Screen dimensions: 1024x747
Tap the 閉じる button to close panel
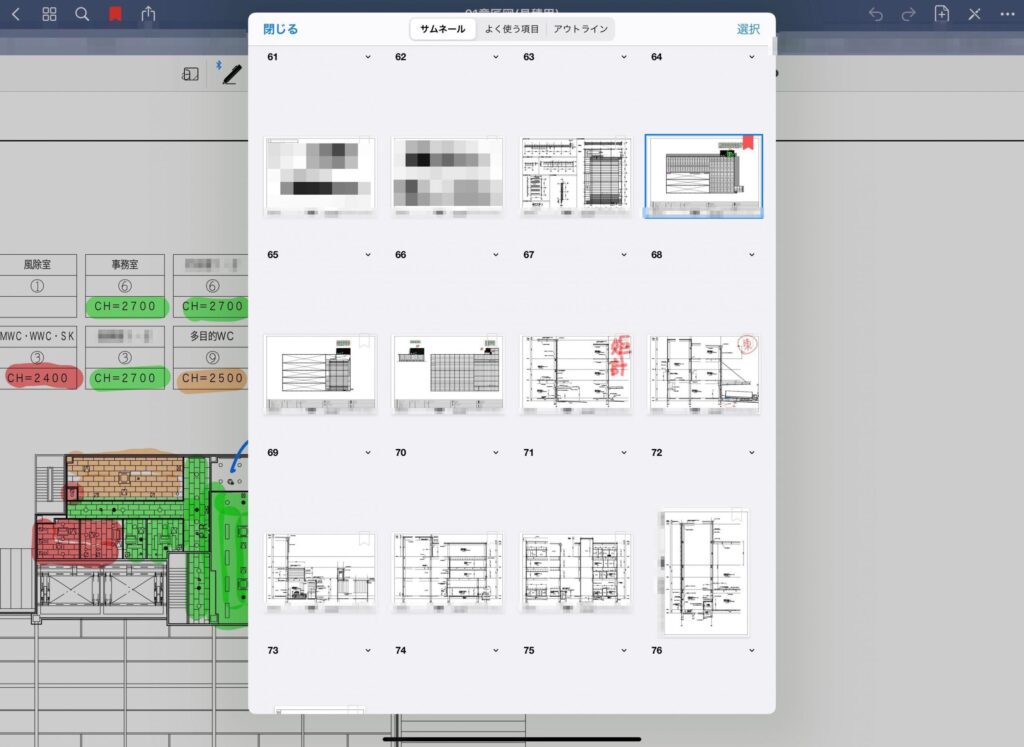(x=280, y=29)
